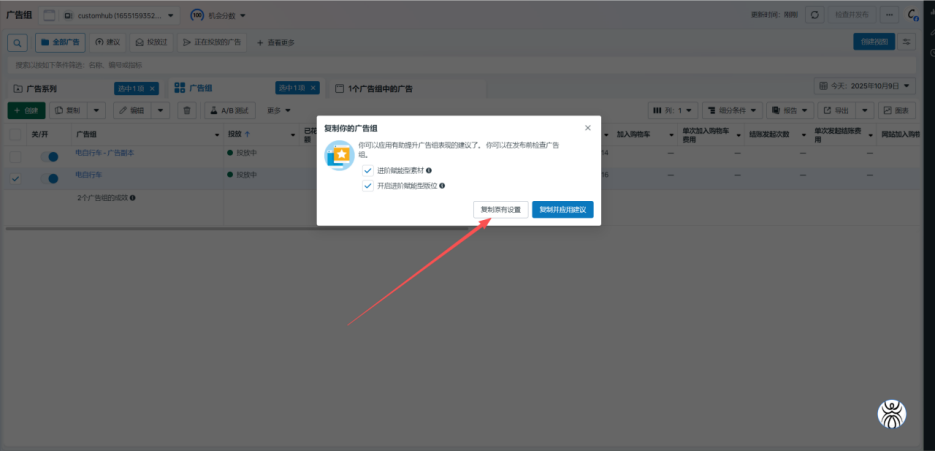This screenshot has width=935, height=451.
Task: Expand the 今天: 2025年10月9日 date picker
Action: pyautogui.click(x=864, y=87)
